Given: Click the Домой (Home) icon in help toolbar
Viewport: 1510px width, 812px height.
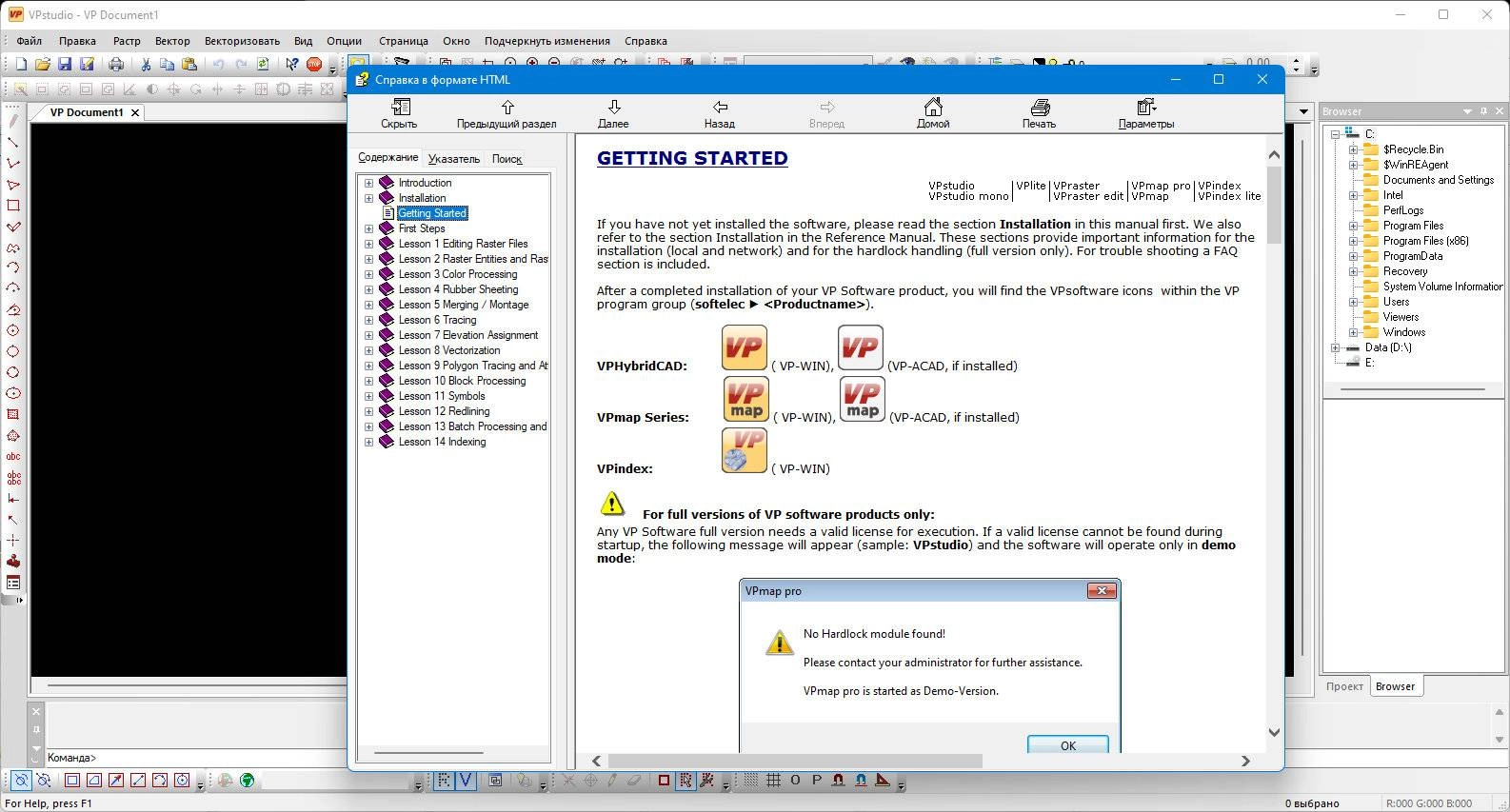Looking at the screenshot, I should 933,112.
